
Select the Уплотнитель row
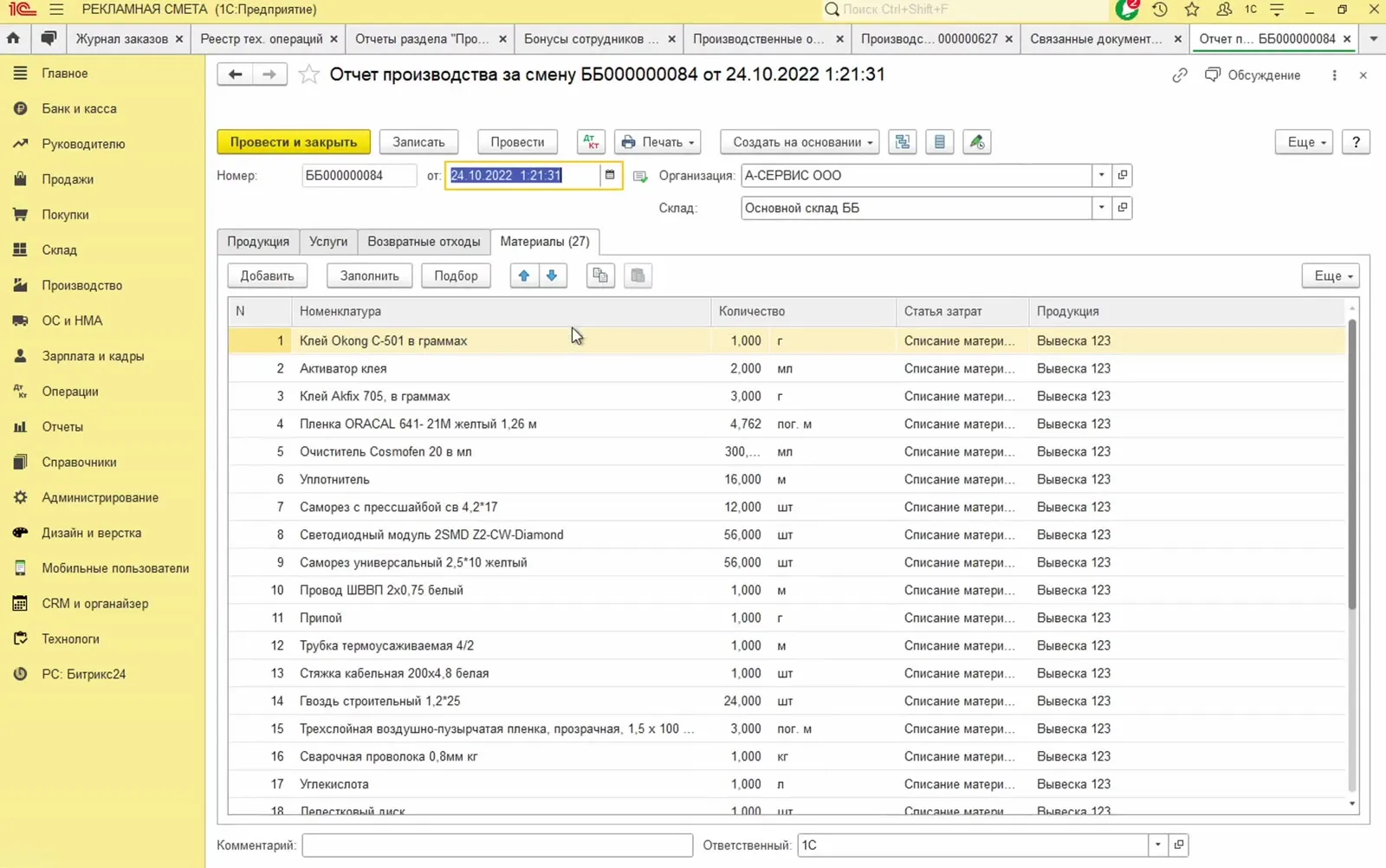[787, 479]
